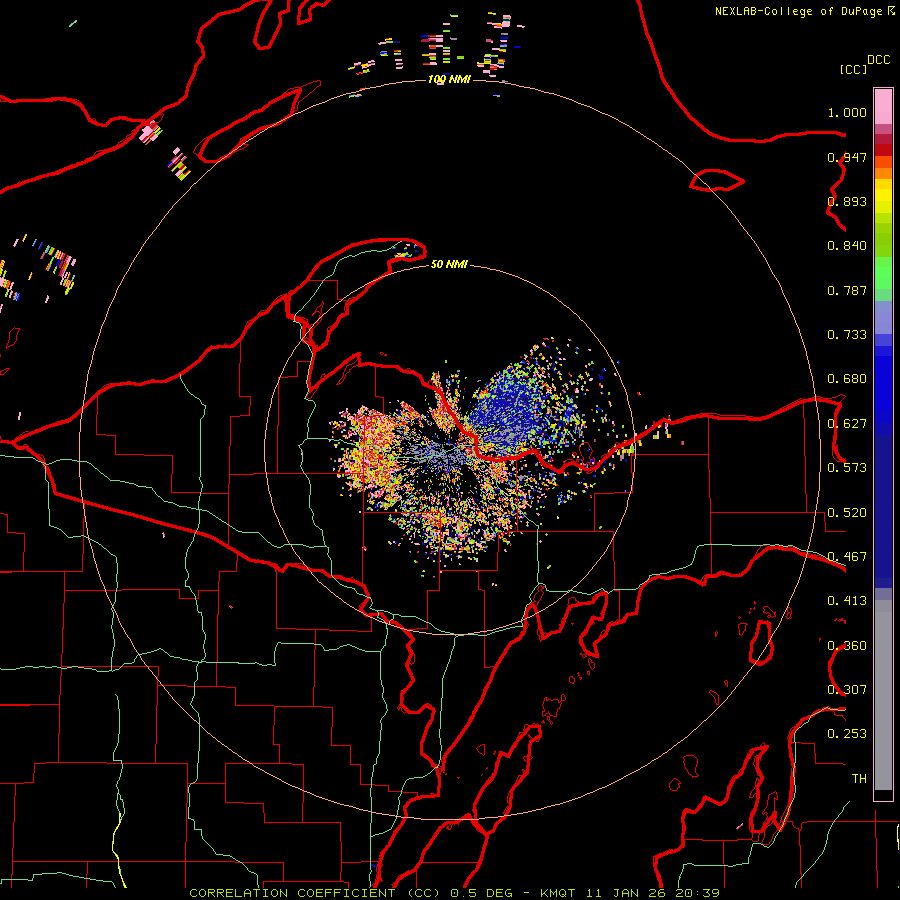Click the 0.947 scale value
The image size is (900, 900).
pyautogui.click(x=847, y=157)
